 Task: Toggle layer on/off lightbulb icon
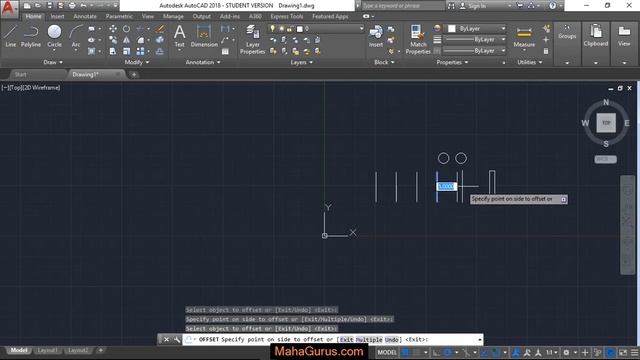click(272, 29)
